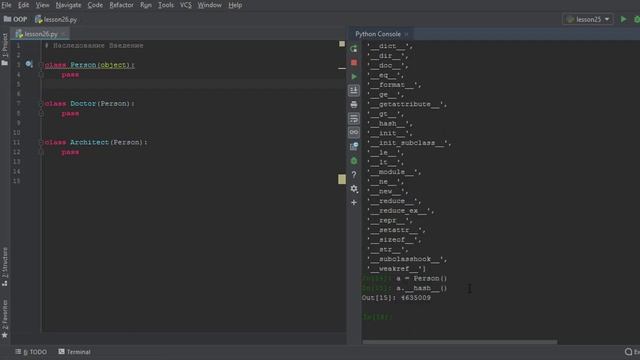
Task: Debug lesson25 with the top-right bug icon
Action: tap(636, 19)
